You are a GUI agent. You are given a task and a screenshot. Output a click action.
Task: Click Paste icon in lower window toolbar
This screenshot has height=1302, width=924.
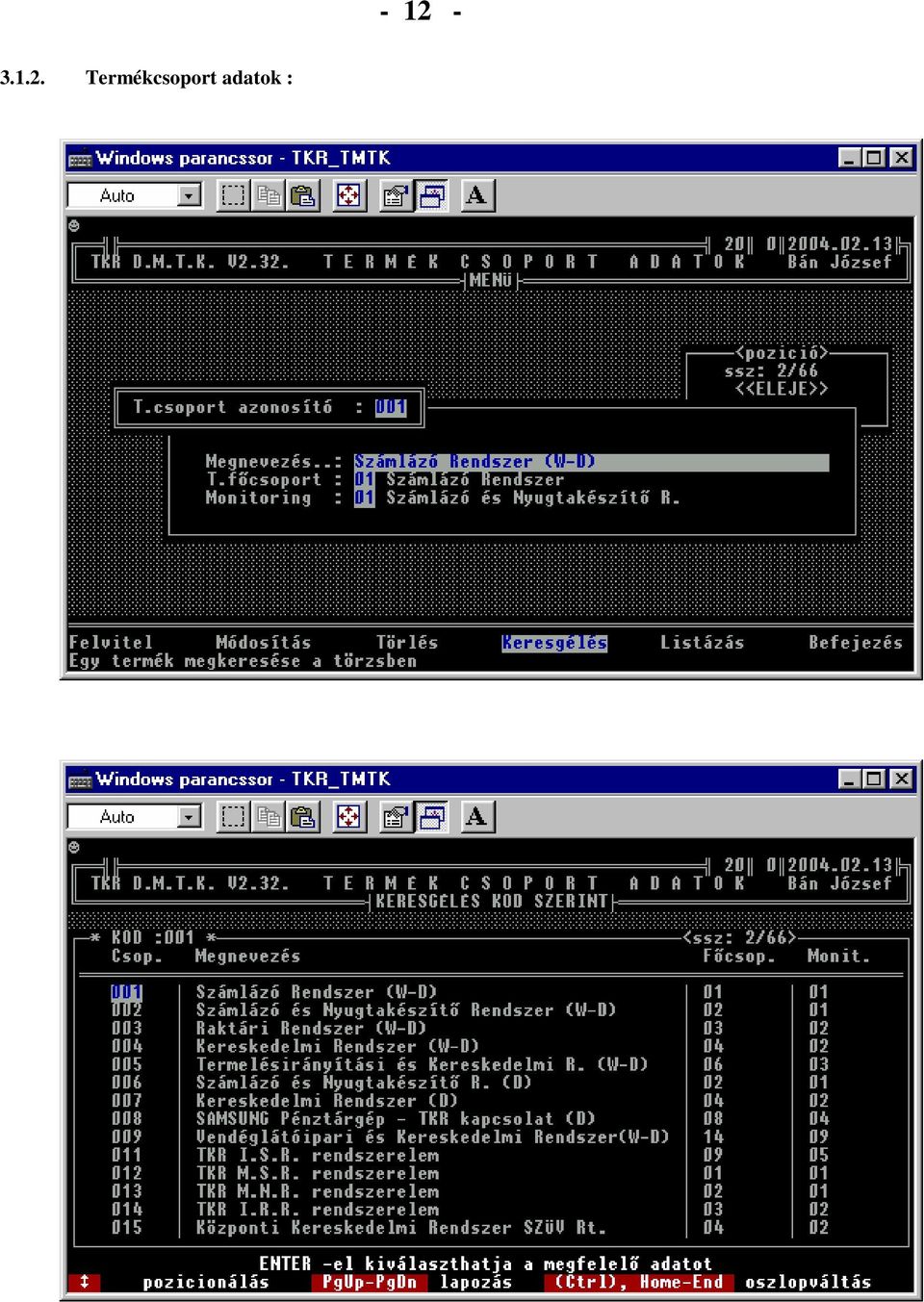(303, 817)
